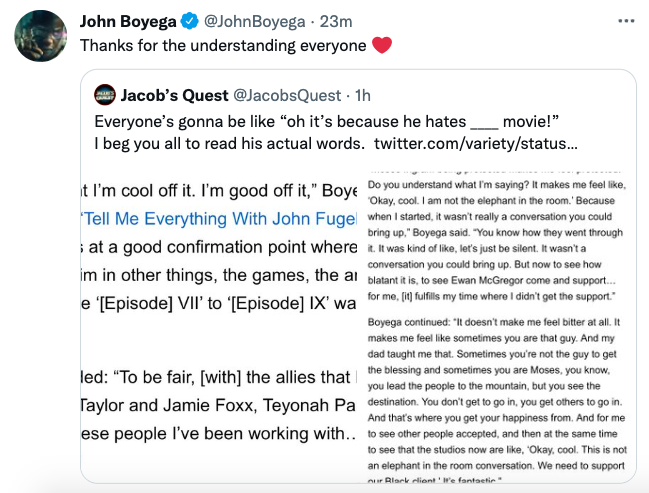Follow the twitter.com/variety/status link
The width and height of the screenshot is (649, 493).
click(x=475, y=143)
